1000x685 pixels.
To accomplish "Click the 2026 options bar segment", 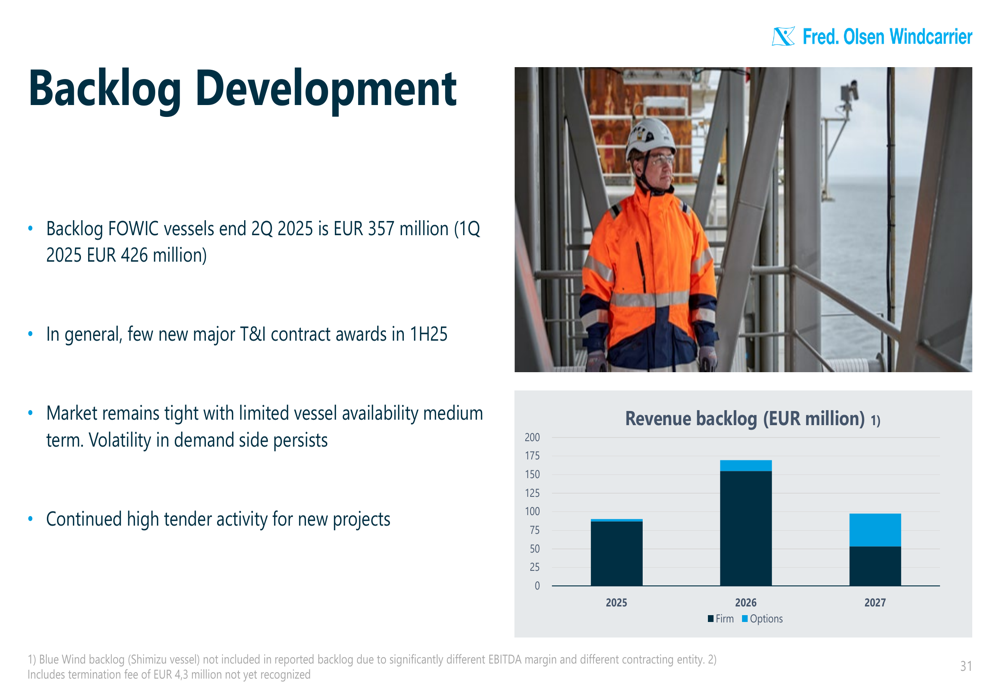I will 746,465.
